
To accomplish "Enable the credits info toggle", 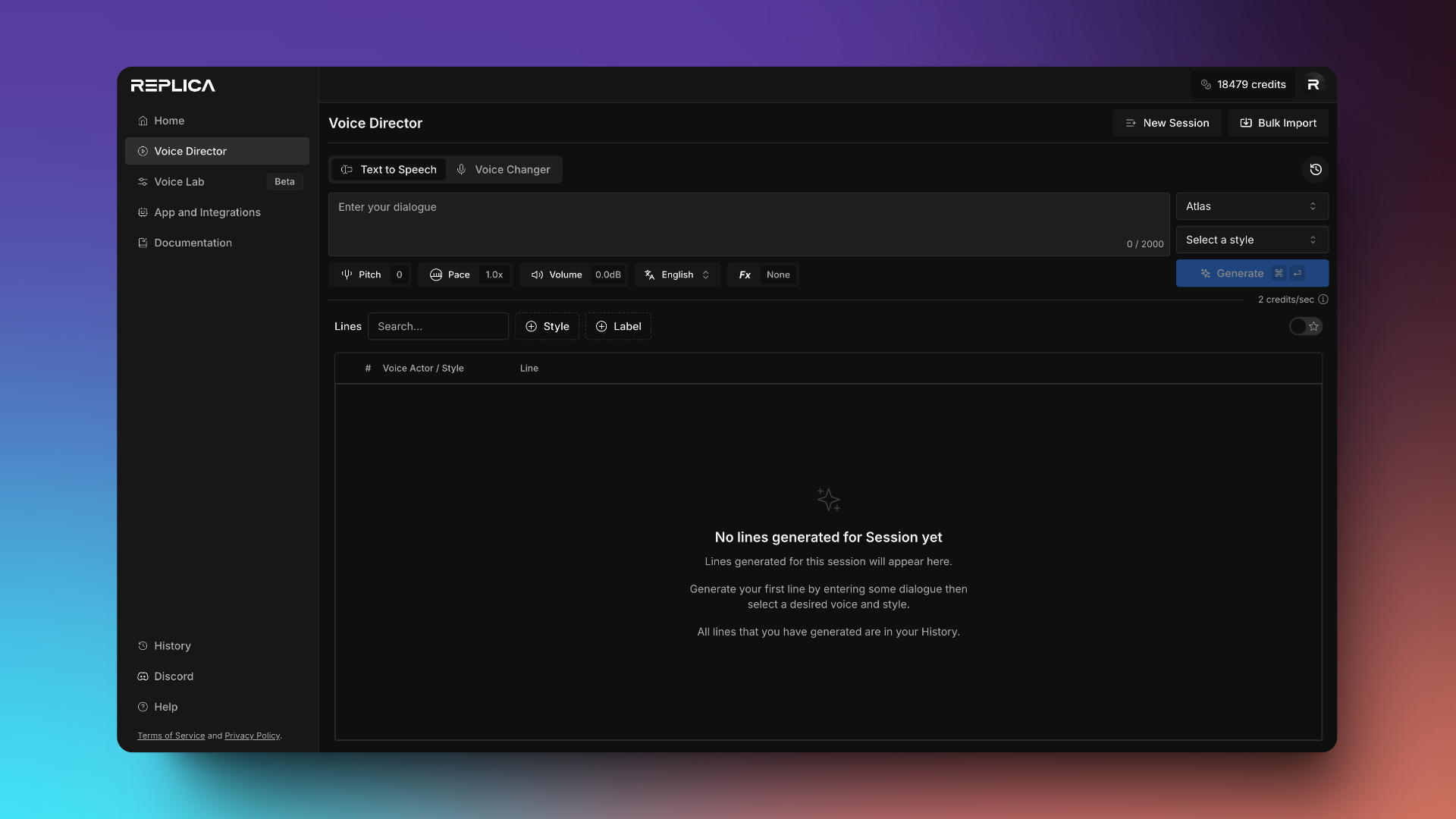I will point(1323,299).
